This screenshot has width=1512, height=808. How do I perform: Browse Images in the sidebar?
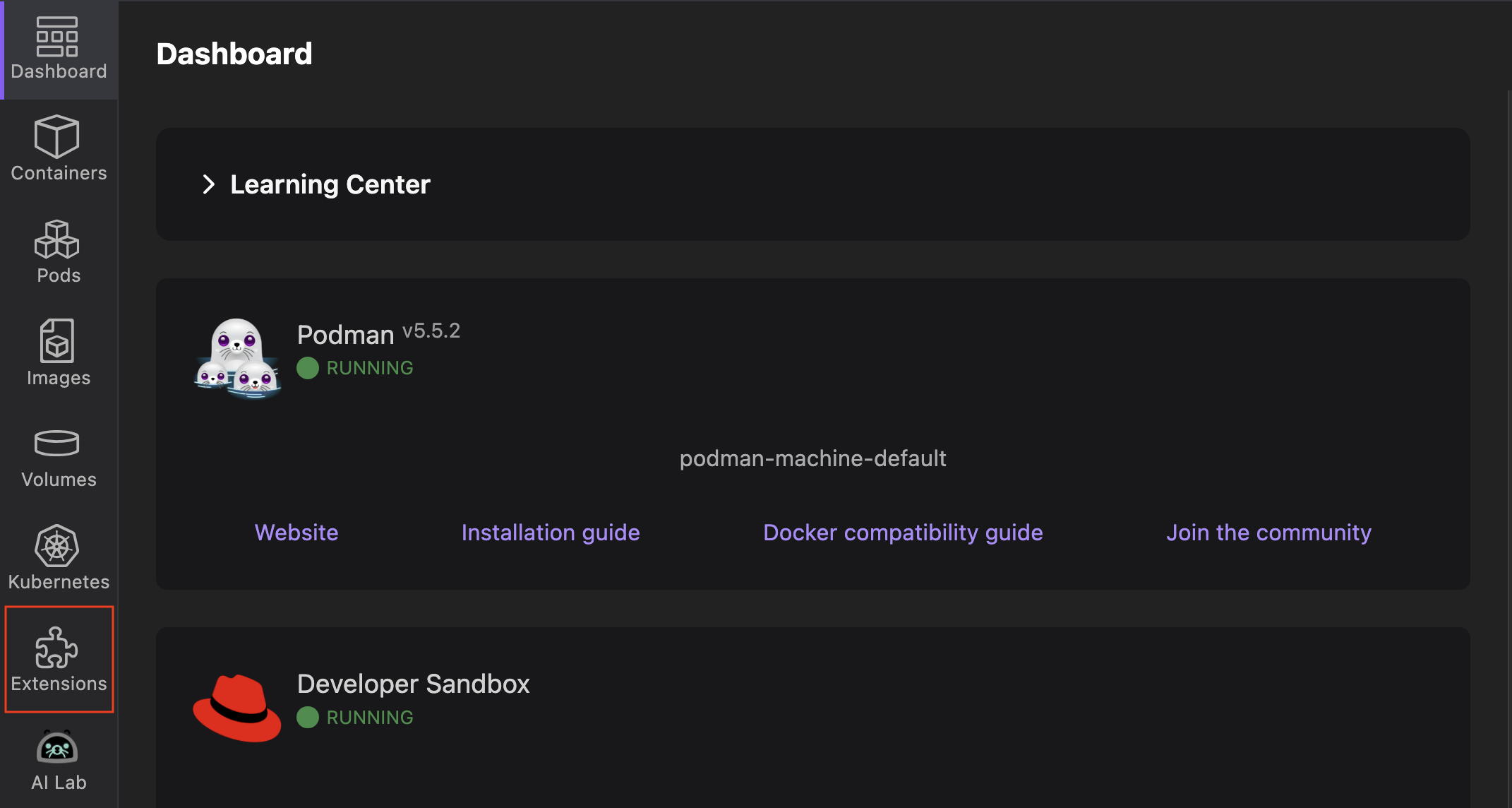pos(56,353)
